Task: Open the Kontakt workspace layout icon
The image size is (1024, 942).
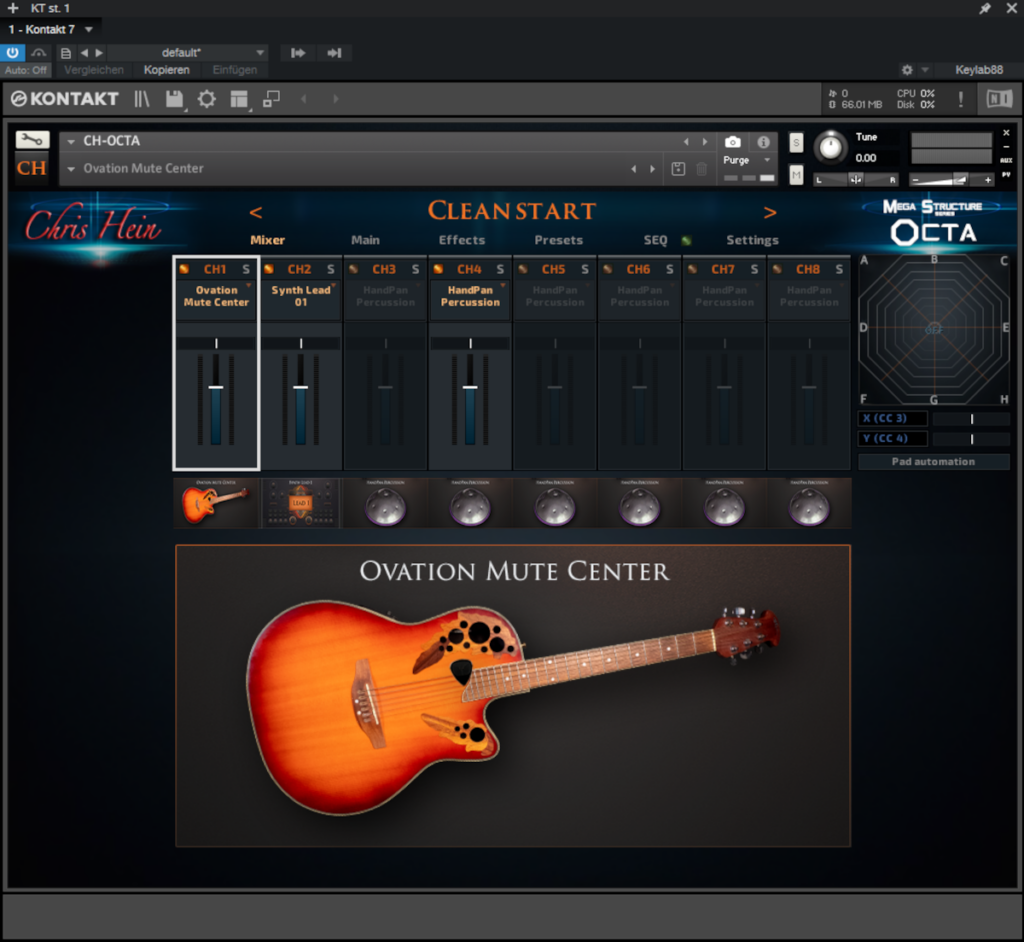Action: [x=239, y=99]
